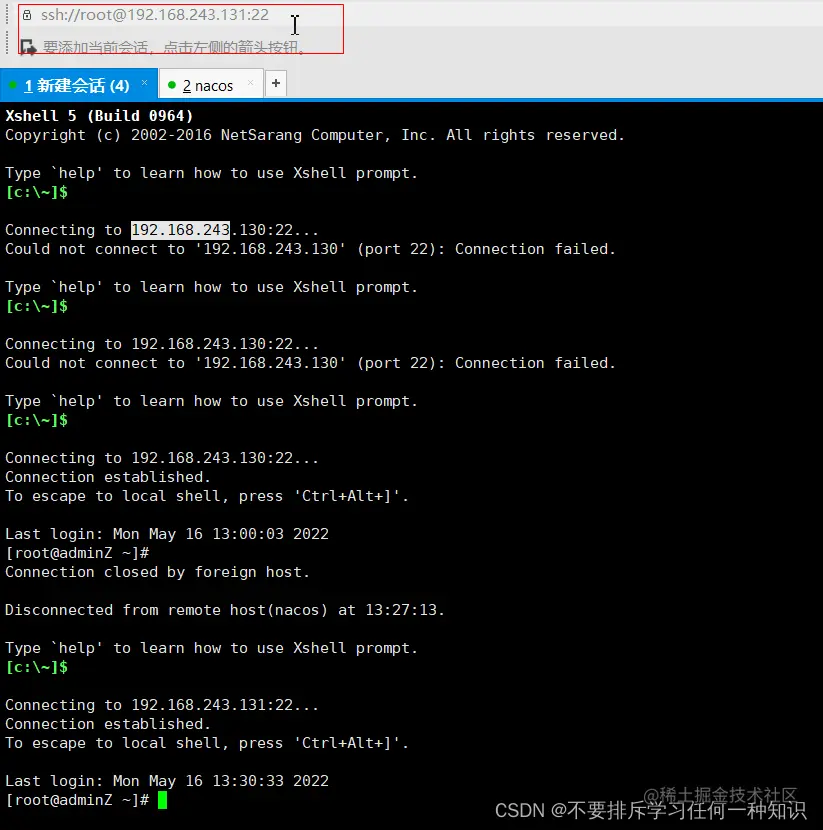Click the green terminal cursor at last prompt
The width and height of the screenshot is (823, 830).
pyautogui.click(x=162, y=800)
